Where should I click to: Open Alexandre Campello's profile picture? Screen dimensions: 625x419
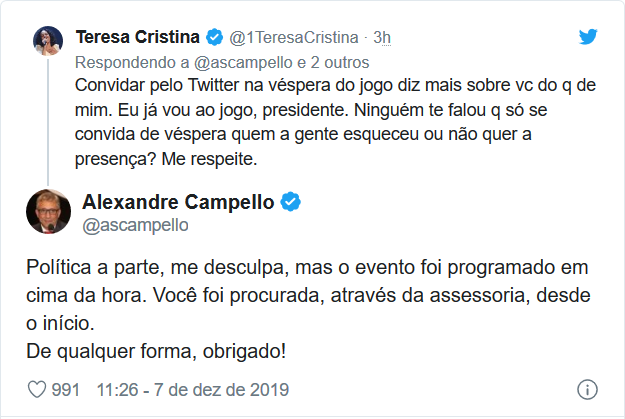click(x=47, y=209)
